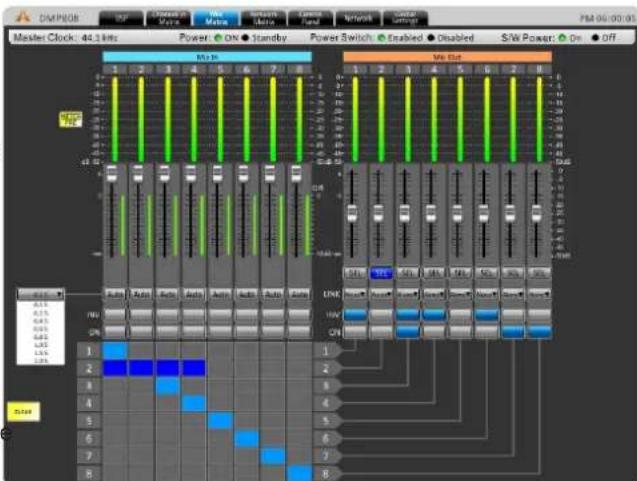Click the logo icon next to DMP608
This screenshot has height=481, width=637.
click(23, 17)
